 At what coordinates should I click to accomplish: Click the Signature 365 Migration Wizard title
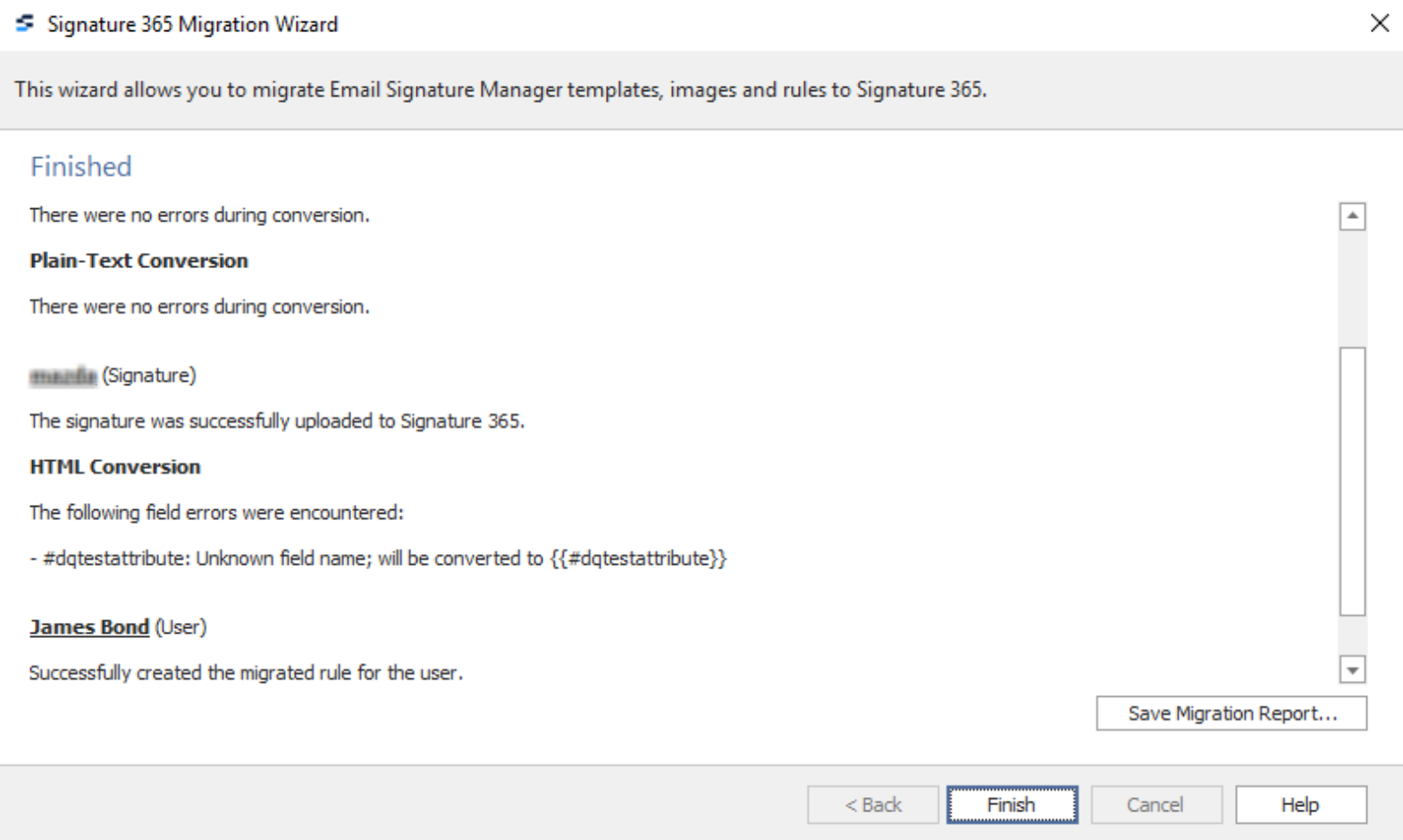[x=192, y=24]
